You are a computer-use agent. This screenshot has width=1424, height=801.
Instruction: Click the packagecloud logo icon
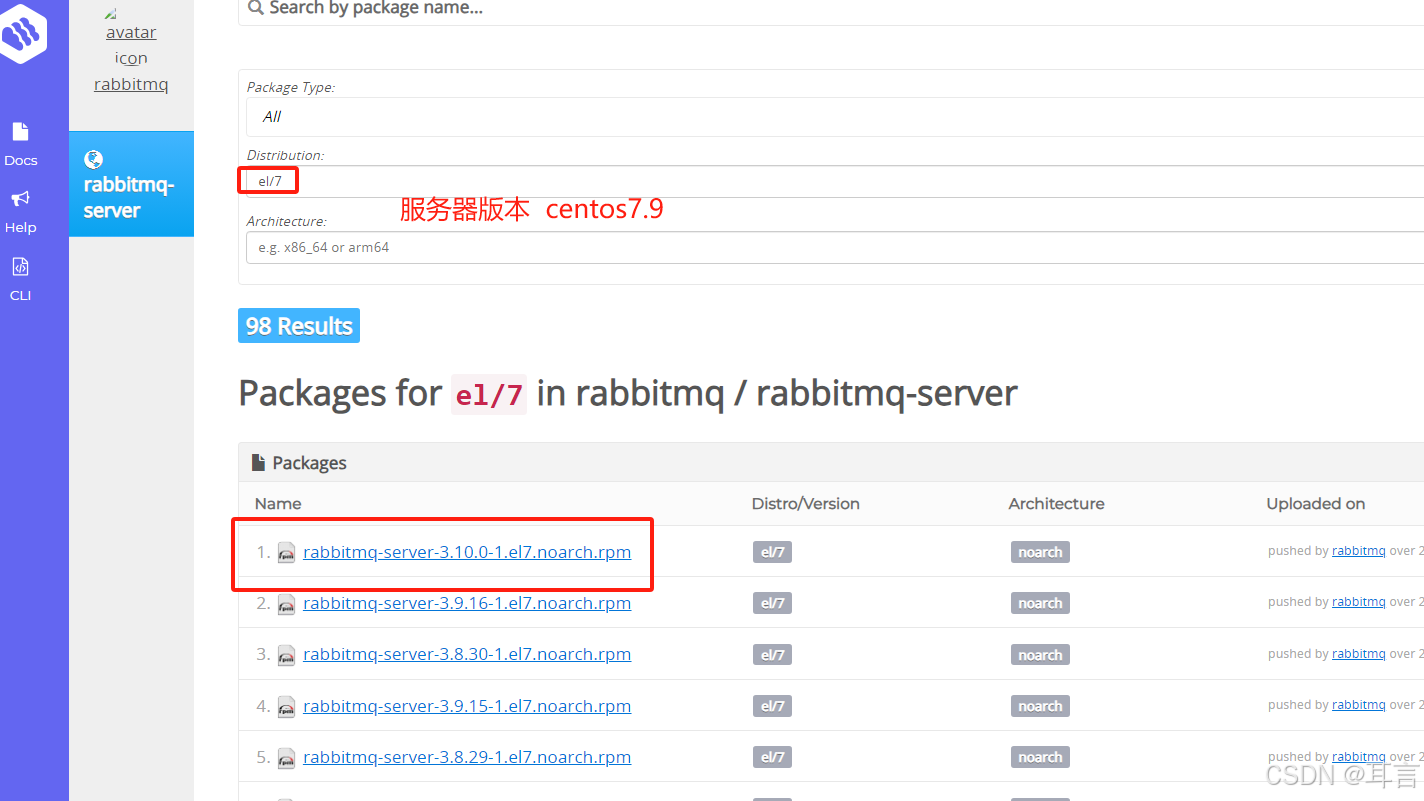[x=22, y=33]
